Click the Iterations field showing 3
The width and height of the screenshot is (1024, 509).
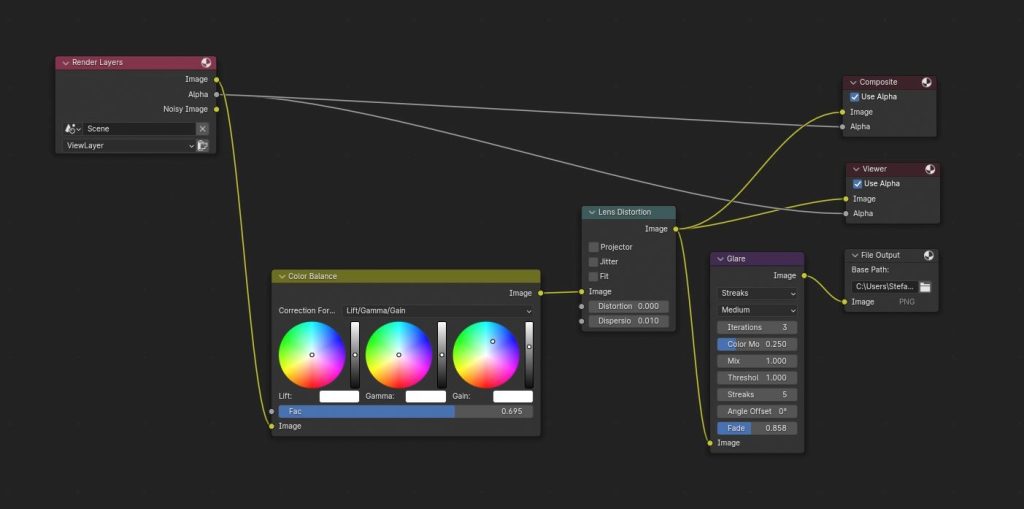pos(757,327)
